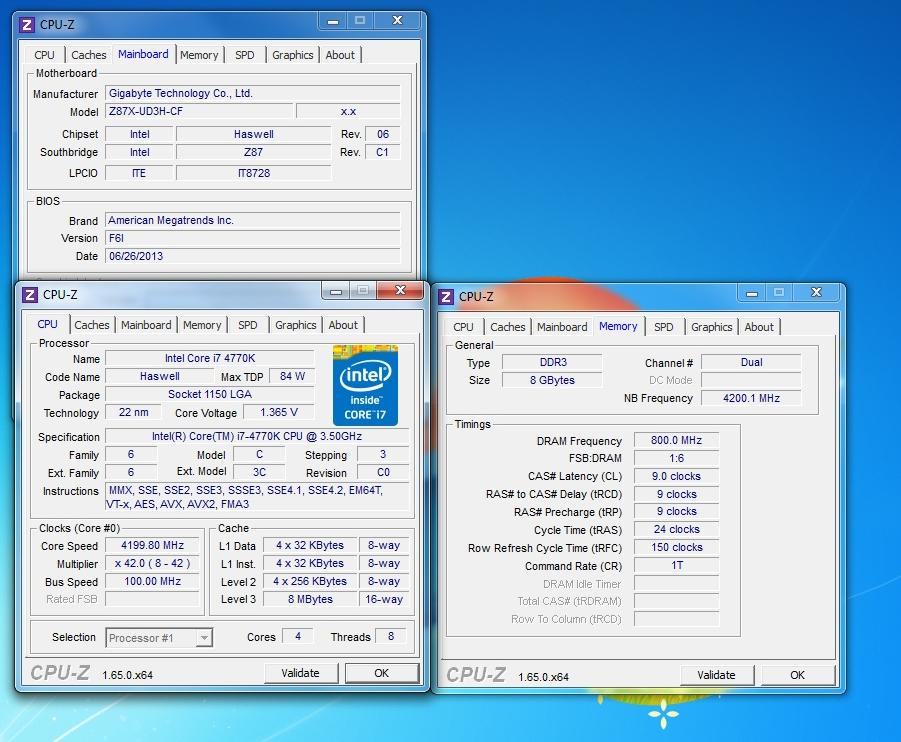Click the Dual channel value
The image size is (901, 742).
tap(751, 362)
